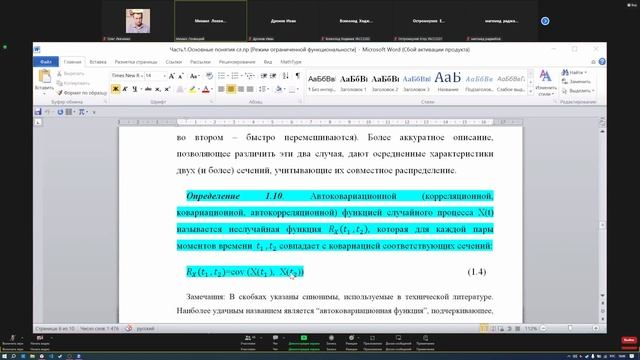Click the Sort icon
This screenshot has width=640, height=360.
[x=286, y=76]
